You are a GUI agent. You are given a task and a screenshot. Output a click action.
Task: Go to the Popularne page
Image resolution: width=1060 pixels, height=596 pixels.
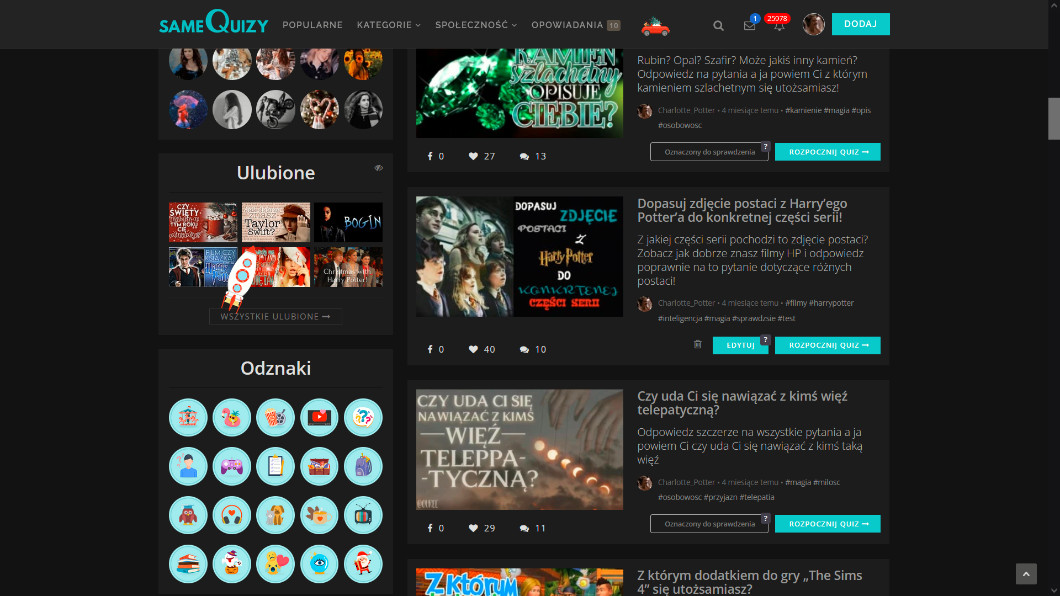tap(312, 25)
